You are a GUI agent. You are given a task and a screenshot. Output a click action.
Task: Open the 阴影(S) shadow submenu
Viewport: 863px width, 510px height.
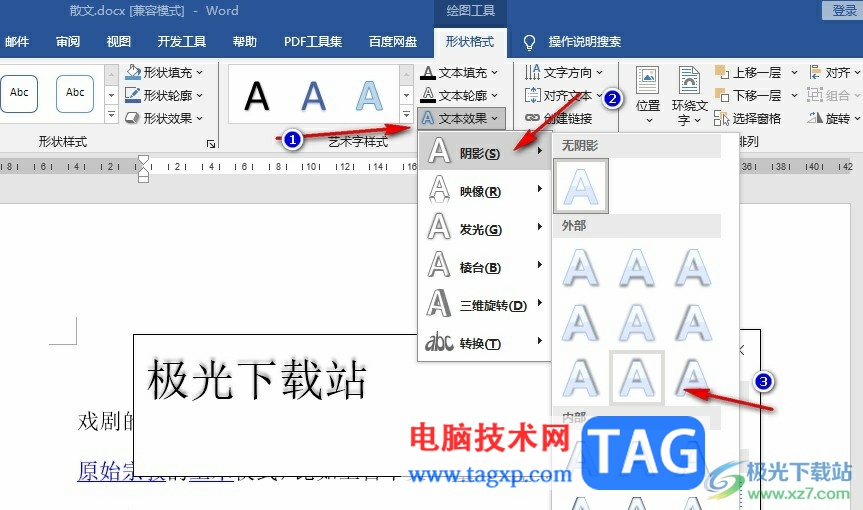pyautogui.click(x=484, y=151)
